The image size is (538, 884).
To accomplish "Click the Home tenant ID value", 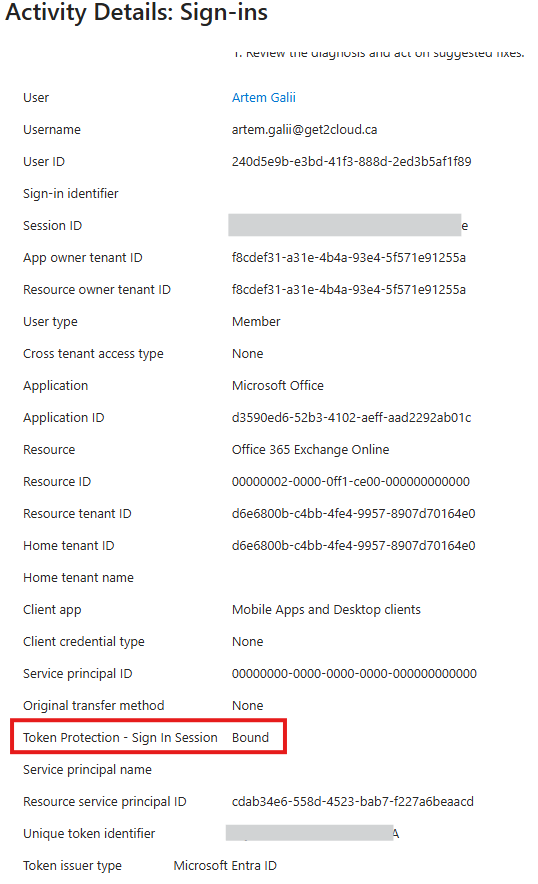I will (x=354, y=546).
